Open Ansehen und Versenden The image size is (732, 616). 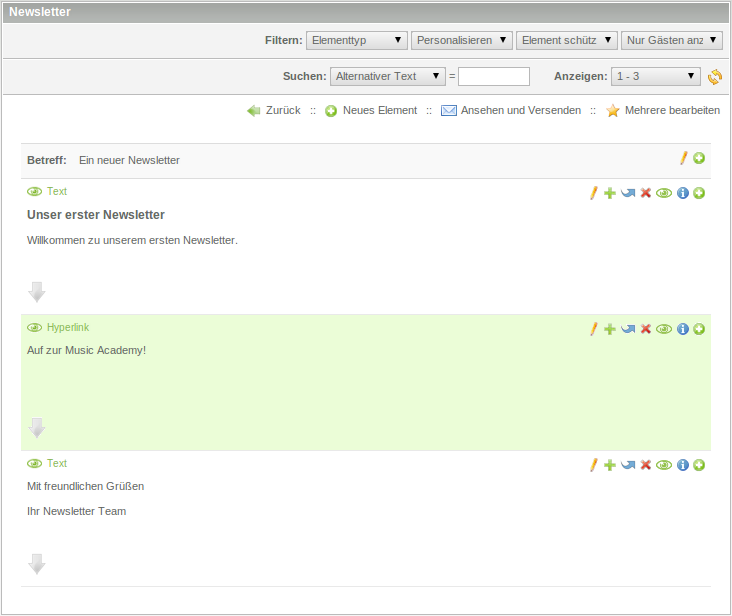(520, 110)
